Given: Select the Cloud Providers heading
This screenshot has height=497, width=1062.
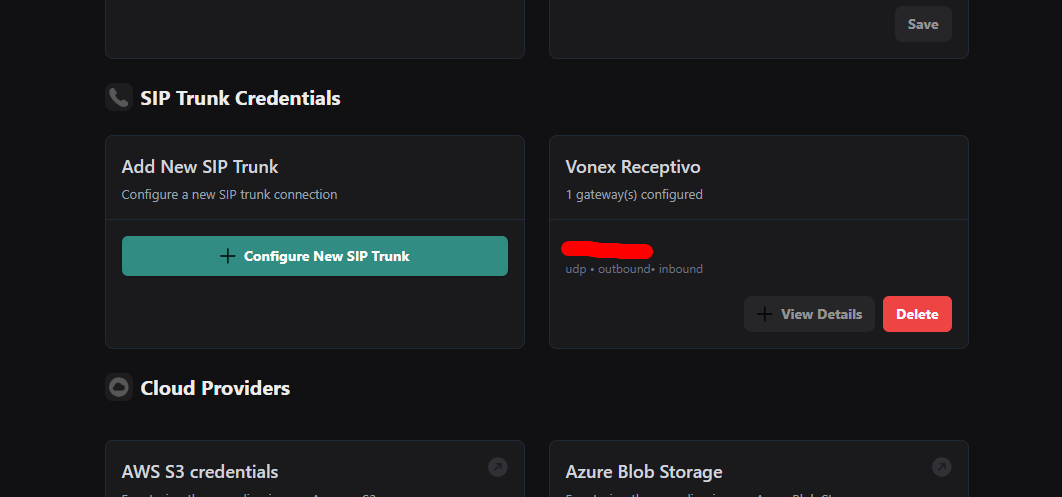Looking at the screenshot, I should tap(215, 388).
